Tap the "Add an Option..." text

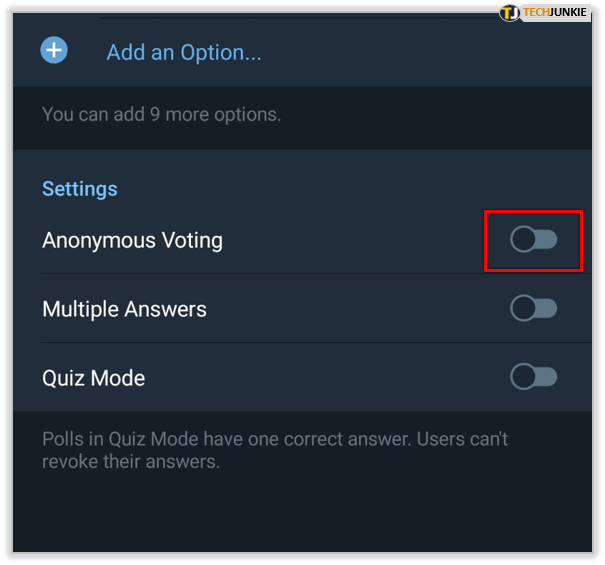coord(184,52)
